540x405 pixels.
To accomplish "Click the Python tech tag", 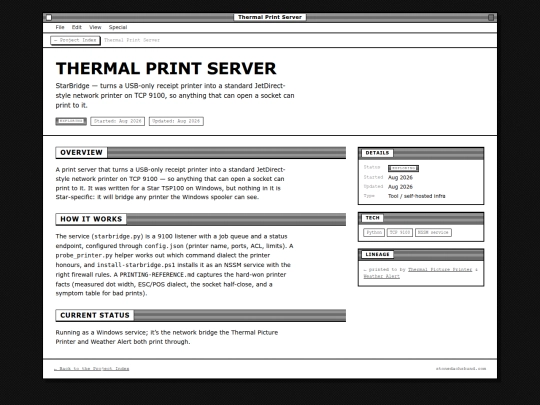I will pyautogui.click(x=374, y=232).
